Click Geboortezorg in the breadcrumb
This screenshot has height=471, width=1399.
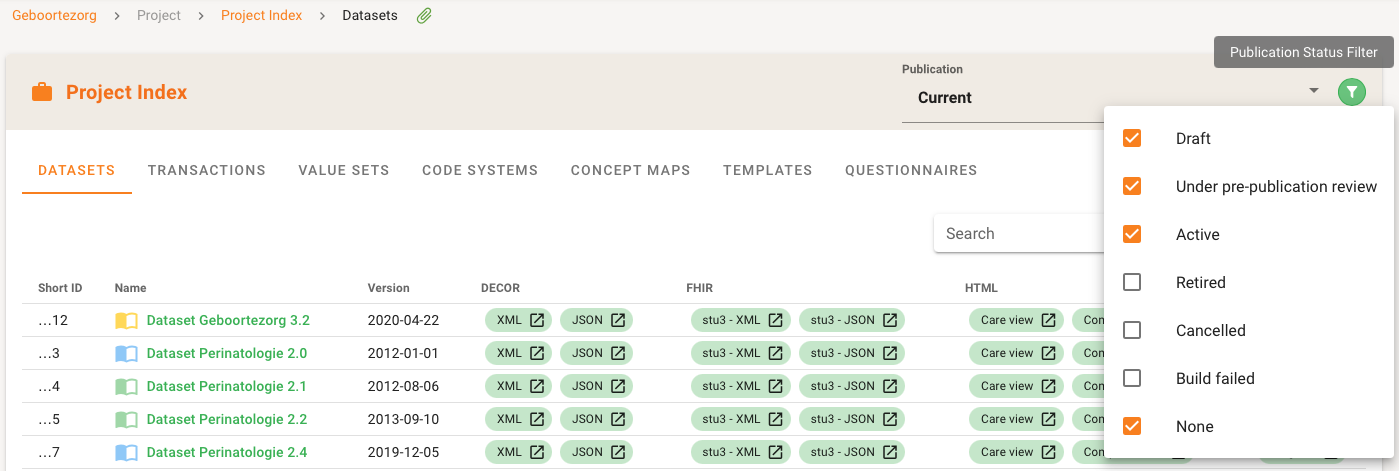54,16
